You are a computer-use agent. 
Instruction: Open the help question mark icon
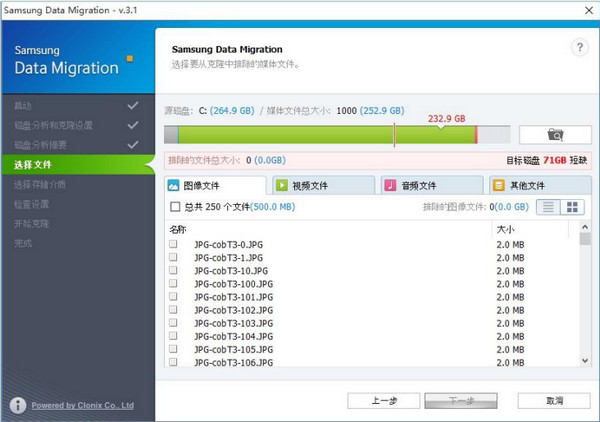tap(580, 48)
